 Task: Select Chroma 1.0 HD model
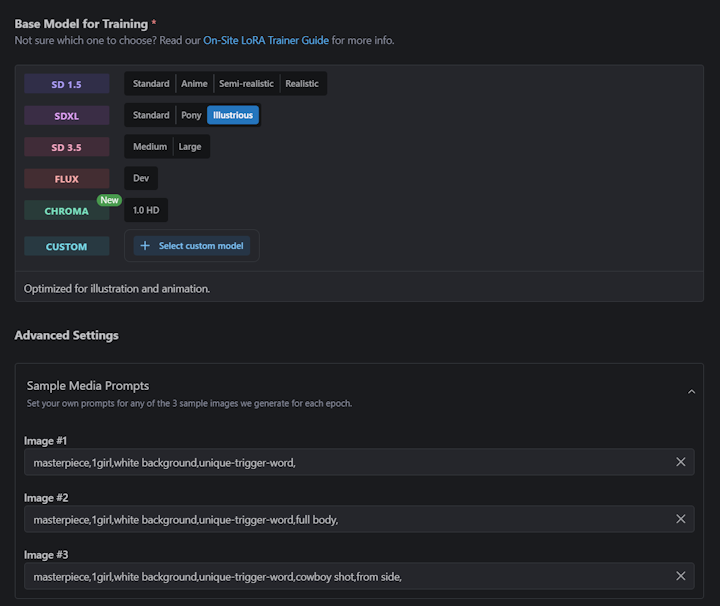(146, 210)
